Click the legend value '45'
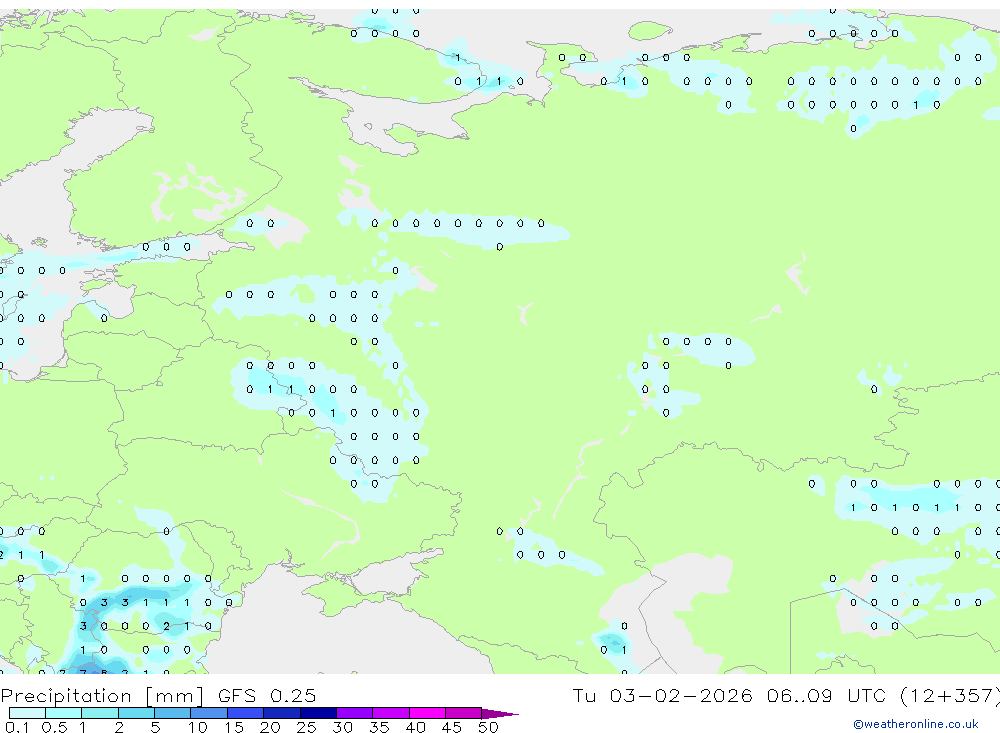Image resolution: width=1000 pixels, height=733 pixels. click(452, 727)
